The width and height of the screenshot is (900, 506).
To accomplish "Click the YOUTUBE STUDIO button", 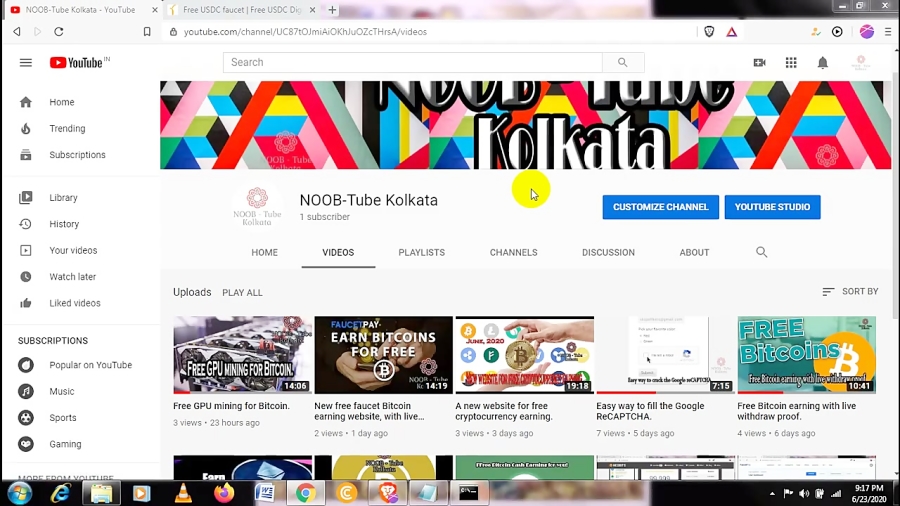I will [x=773, y=207].
